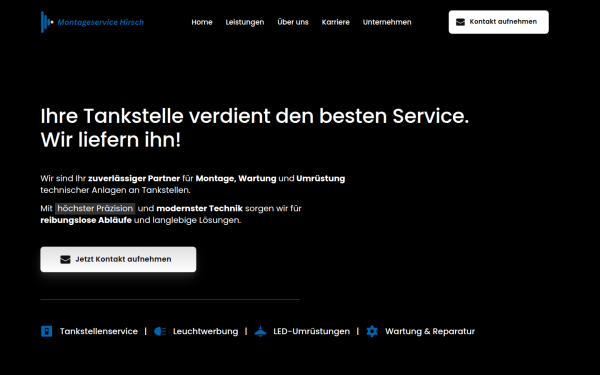600x375 pixels.
Task: Select the LED-Umrüstungen label
Action: pyautogui.click(x=311, y=331)
